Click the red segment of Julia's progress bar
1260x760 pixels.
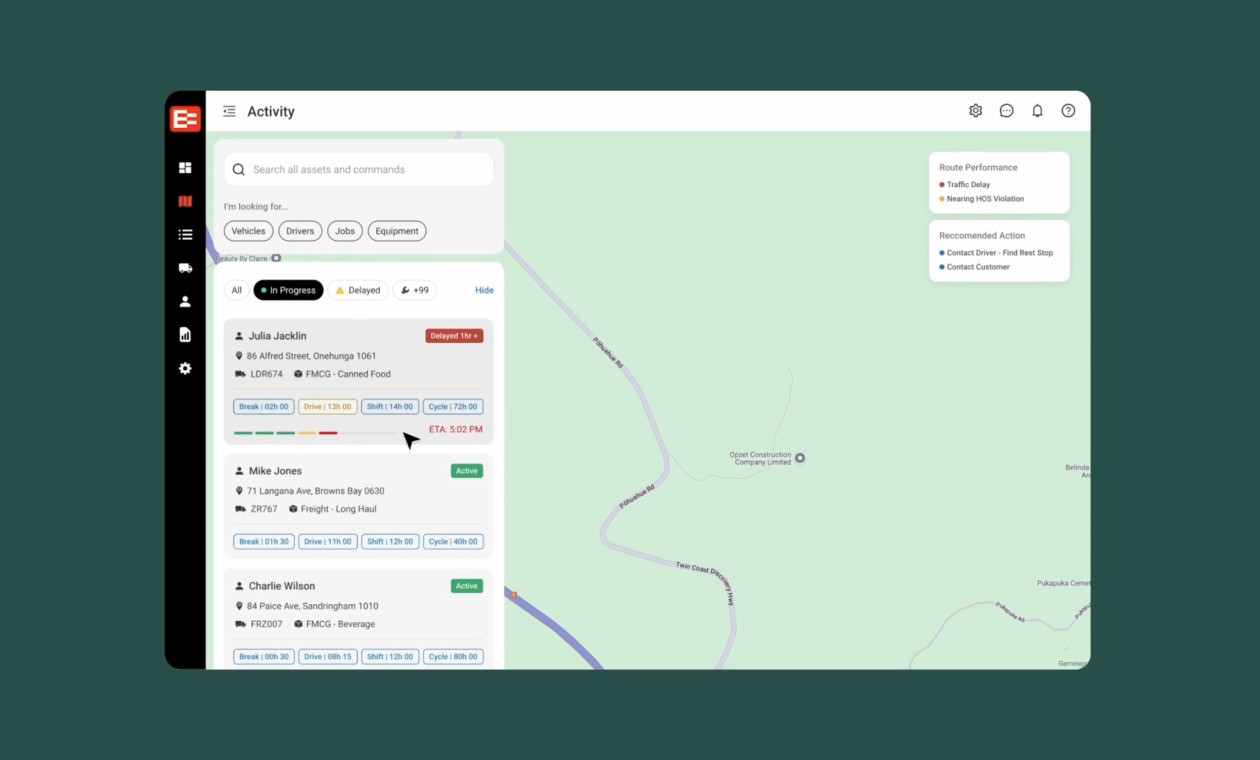pos(328,433)
